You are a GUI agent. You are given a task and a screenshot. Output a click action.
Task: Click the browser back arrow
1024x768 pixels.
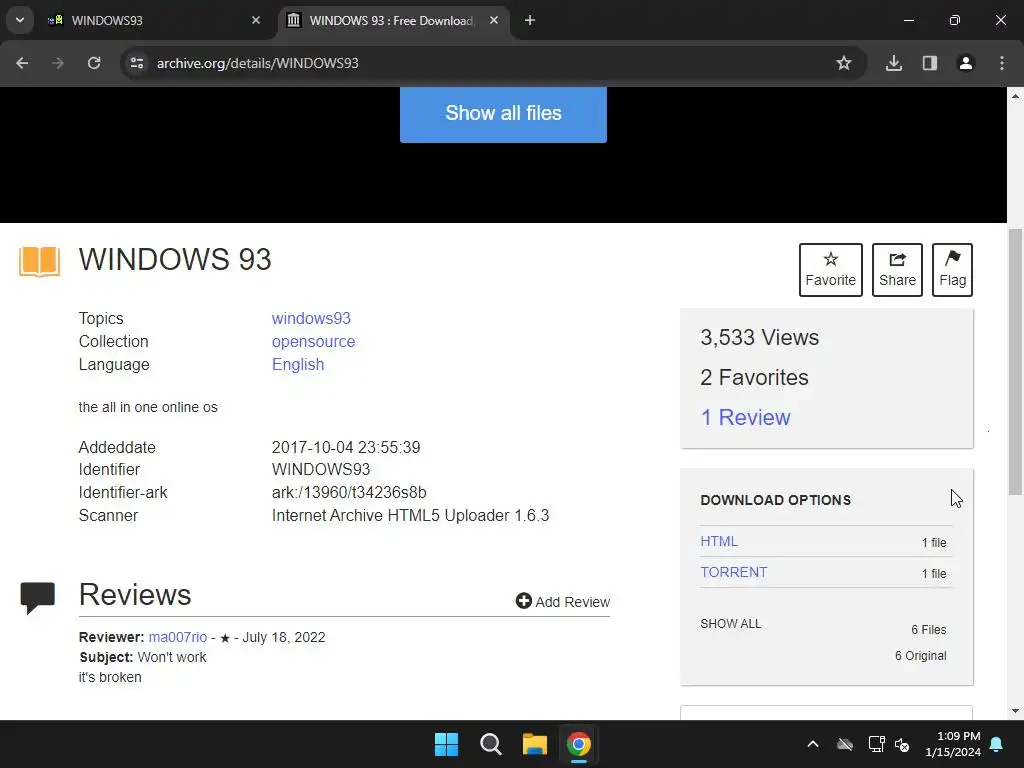pyautogui.click(x=22, y=63)
